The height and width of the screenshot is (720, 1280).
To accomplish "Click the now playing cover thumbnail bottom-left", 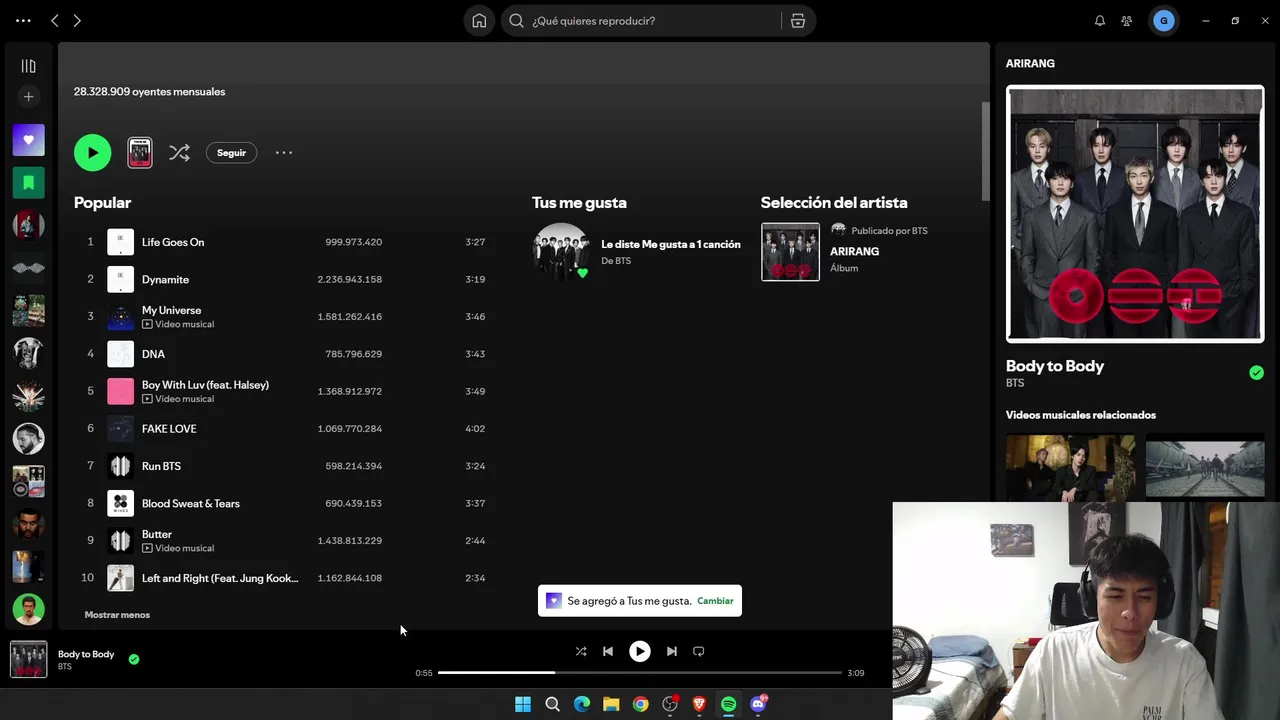I will [x=28, y=659].
